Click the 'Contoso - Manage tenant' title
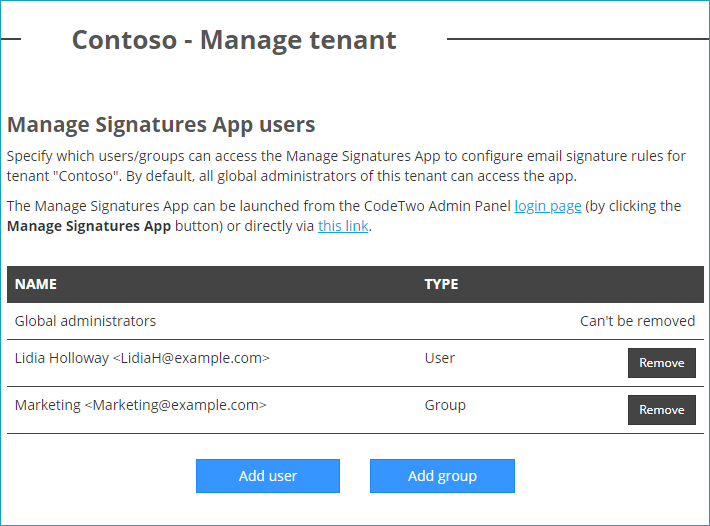 [x=234, y=40]
